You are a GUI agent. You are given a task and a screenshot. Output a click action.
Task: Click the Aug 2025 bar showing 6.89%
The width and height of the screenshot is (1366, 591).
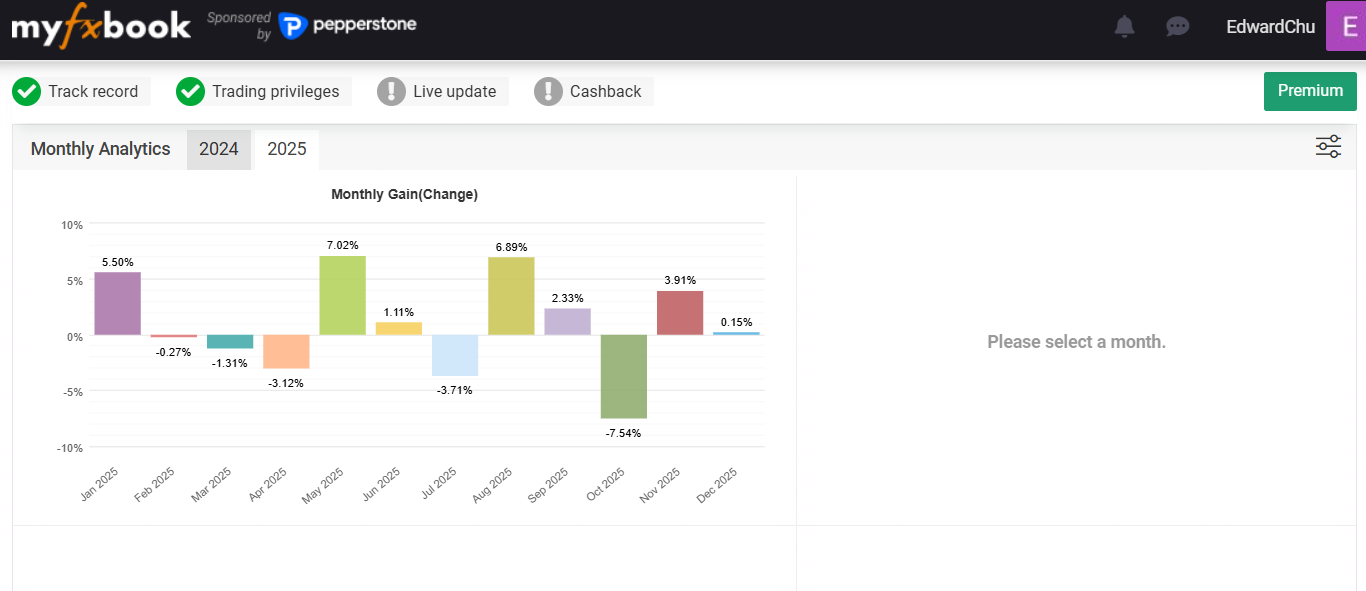[x=511, y=297]
